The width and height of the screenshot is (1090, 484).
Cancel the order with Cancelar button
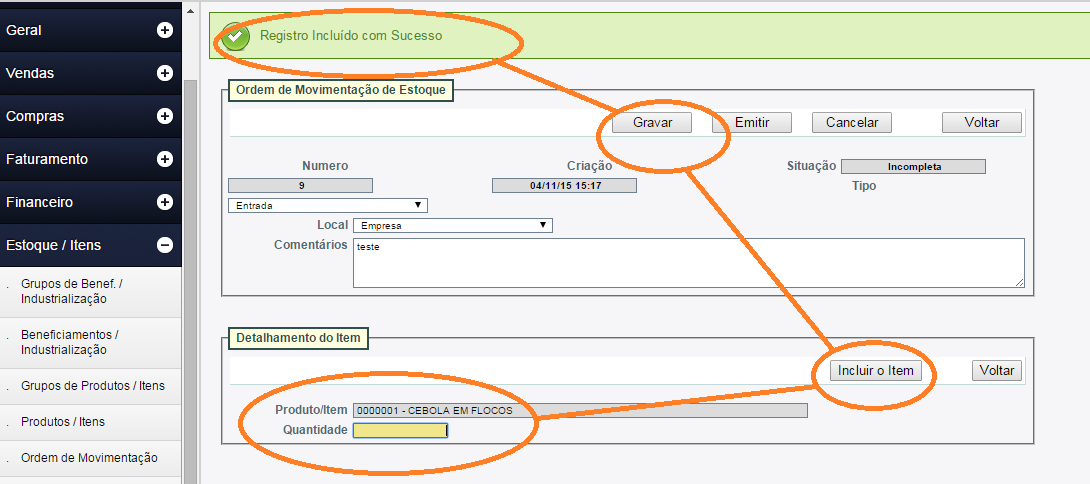[851, 122]
